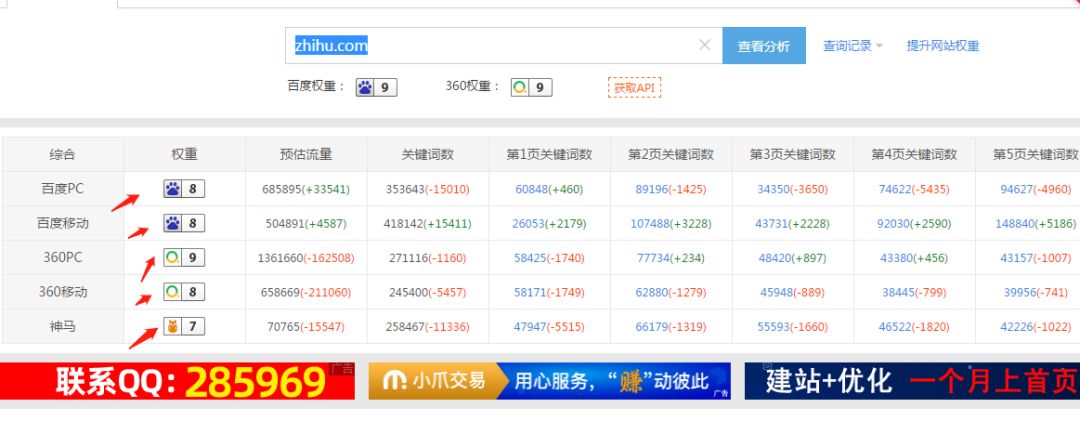This screenshot has height=421, width=1080.
Task: Click the 综合 column header
Action: pyautogui.click(x=63, y=154)
